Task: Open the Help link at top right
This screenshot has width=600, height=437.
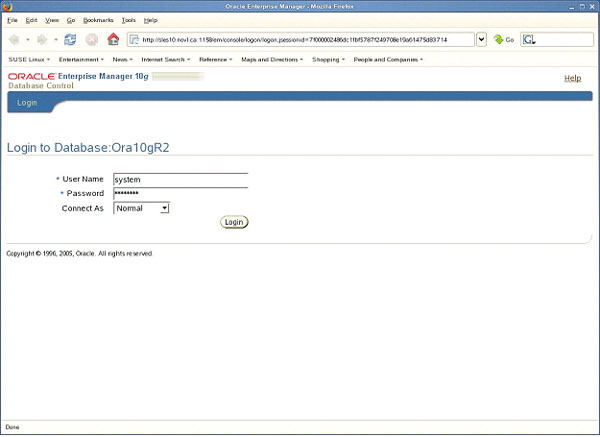Action: [x=572, y=78]
